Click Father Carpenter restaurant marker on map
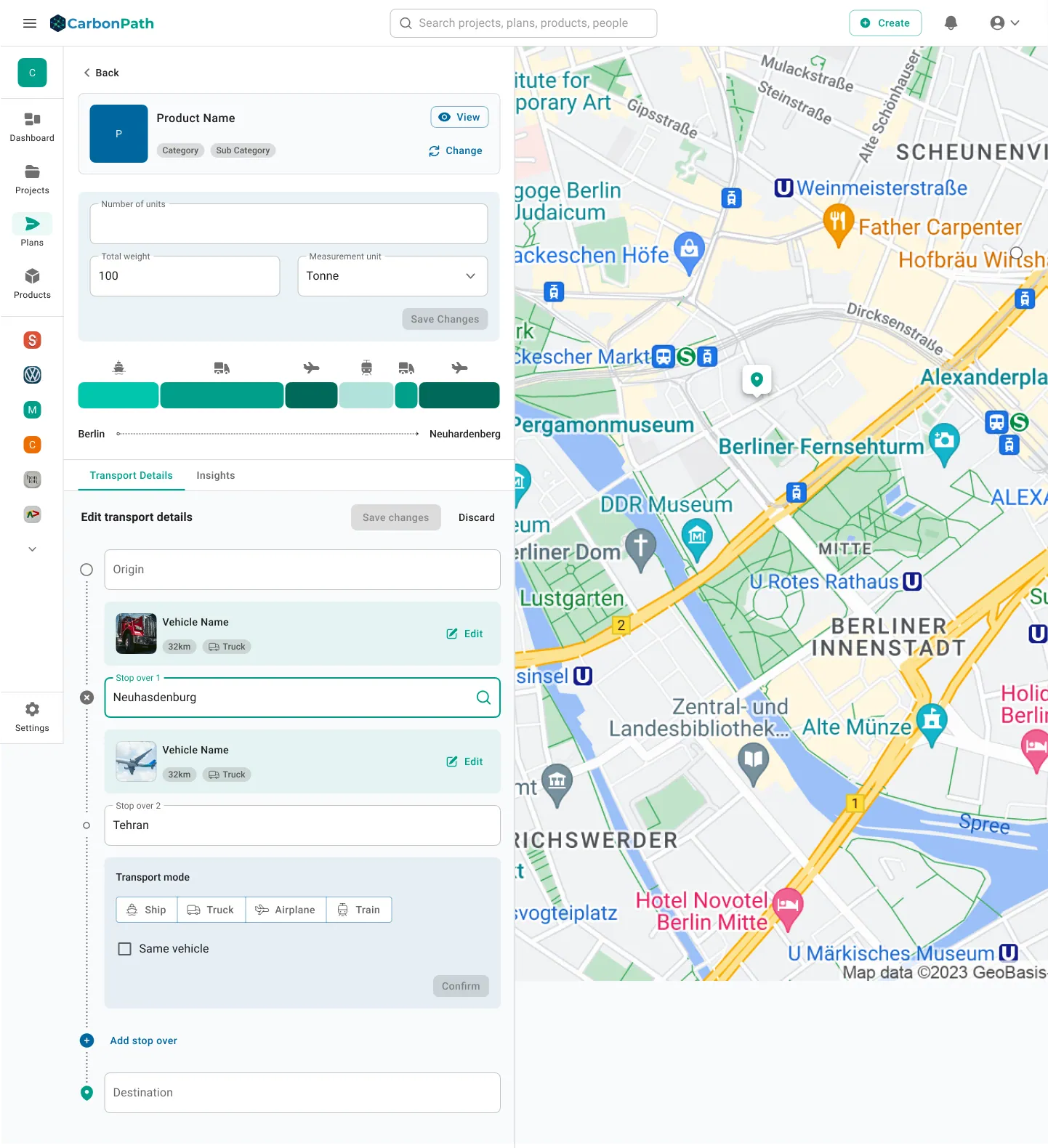The height and width of the screenshot is (1148, 1048). (x=839, y=224)
